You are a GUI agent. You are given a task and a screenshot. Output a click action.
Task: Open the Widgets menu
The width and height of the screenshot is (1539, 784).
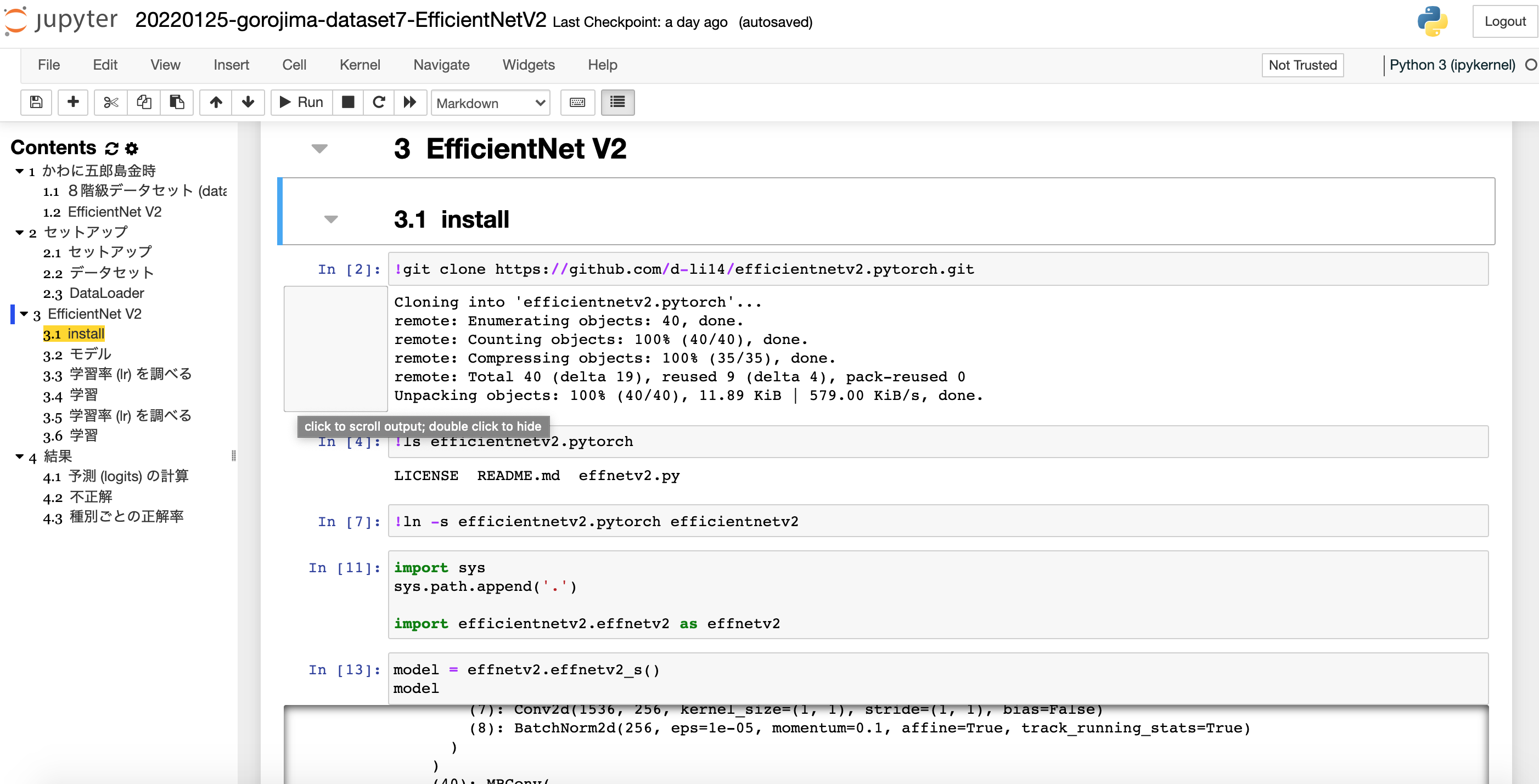[528, 65]
